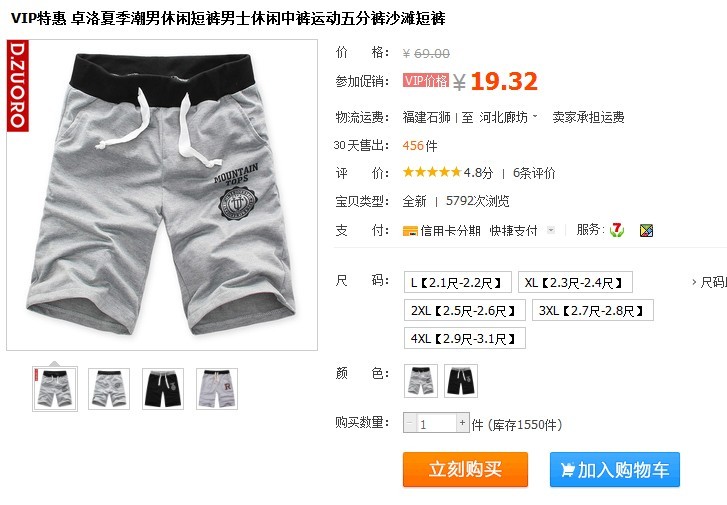727x505 pixels.
Task: Open the 河北廊坊 destination dropdown
Action: point(509,117)
